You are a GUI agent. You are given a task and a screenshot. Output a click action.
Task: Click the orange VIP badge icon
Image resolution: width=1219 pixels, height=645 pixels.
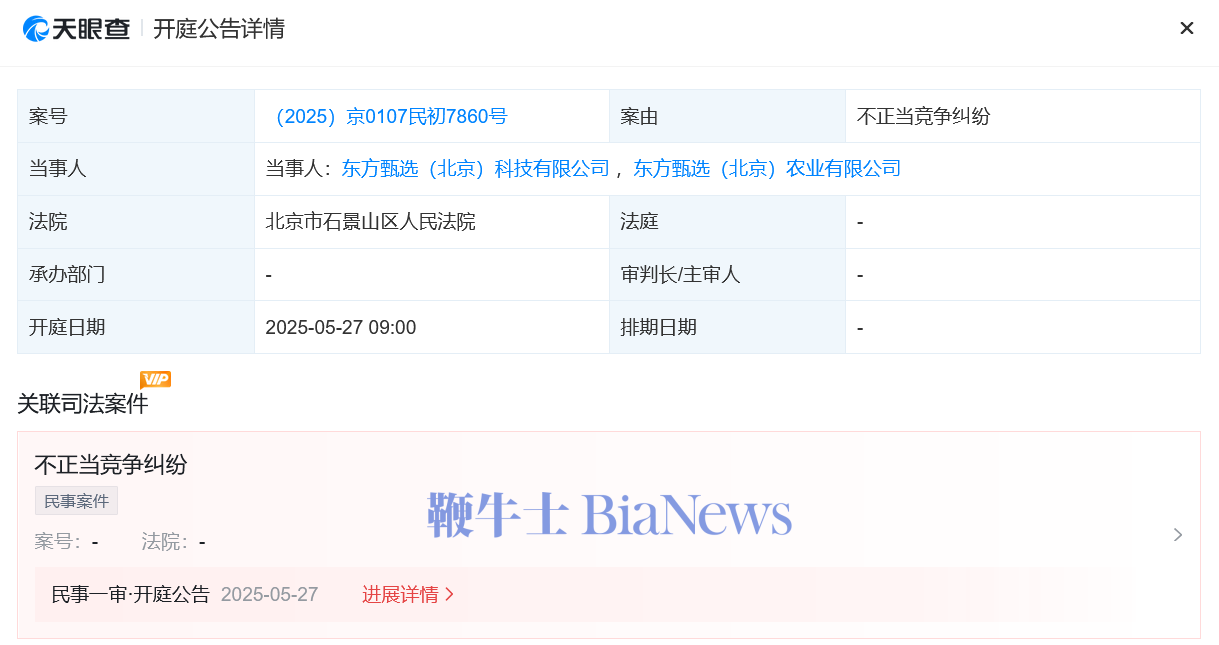(x=155, y=379)
